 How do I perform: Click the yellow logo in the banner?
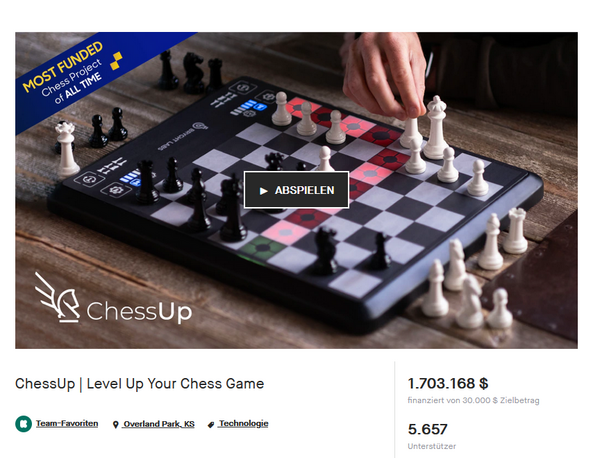[116, 61]
